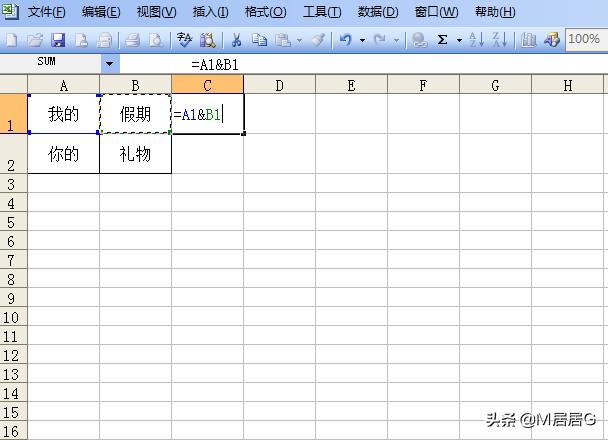The height and width of the screenshot is (440, 608).
Task: Print the sheet with the printer icon
Action: pyautogui.click(x=132, y=40)
